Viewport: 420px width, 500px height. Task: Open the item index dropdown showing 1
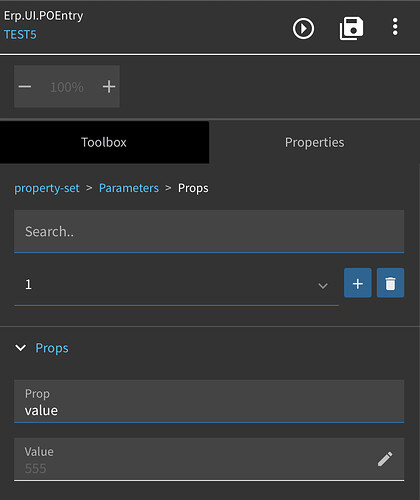coord(176,285)
